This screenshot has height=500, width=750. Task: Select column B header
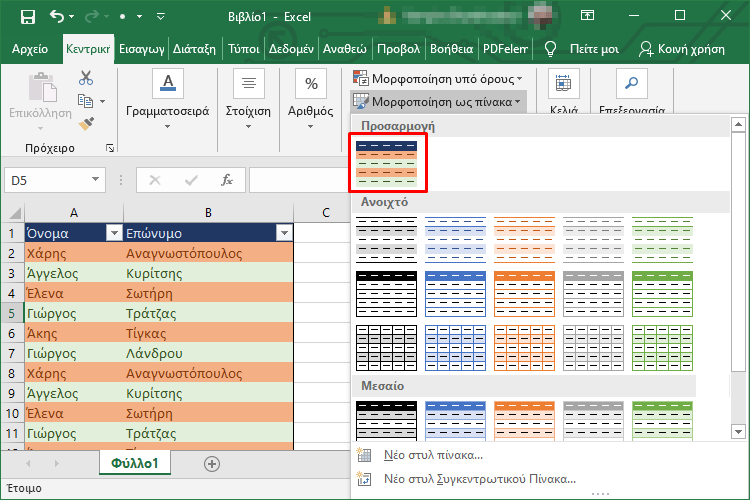(208, 212)
